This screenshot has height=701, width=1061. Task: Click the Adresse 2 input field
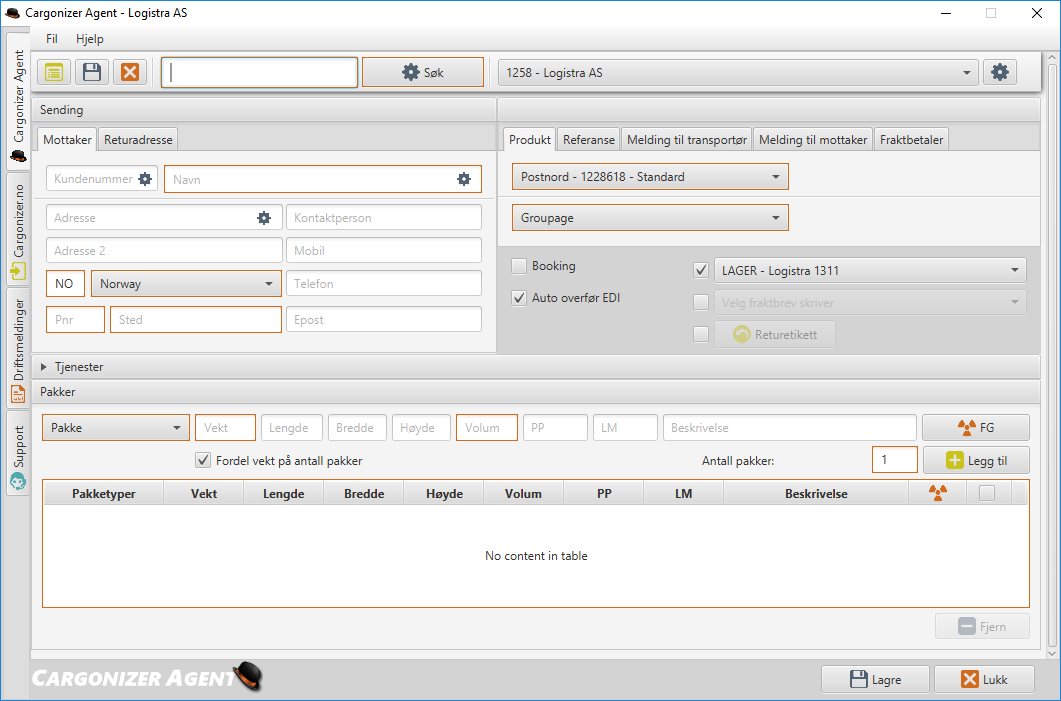[x=164, y=250]
